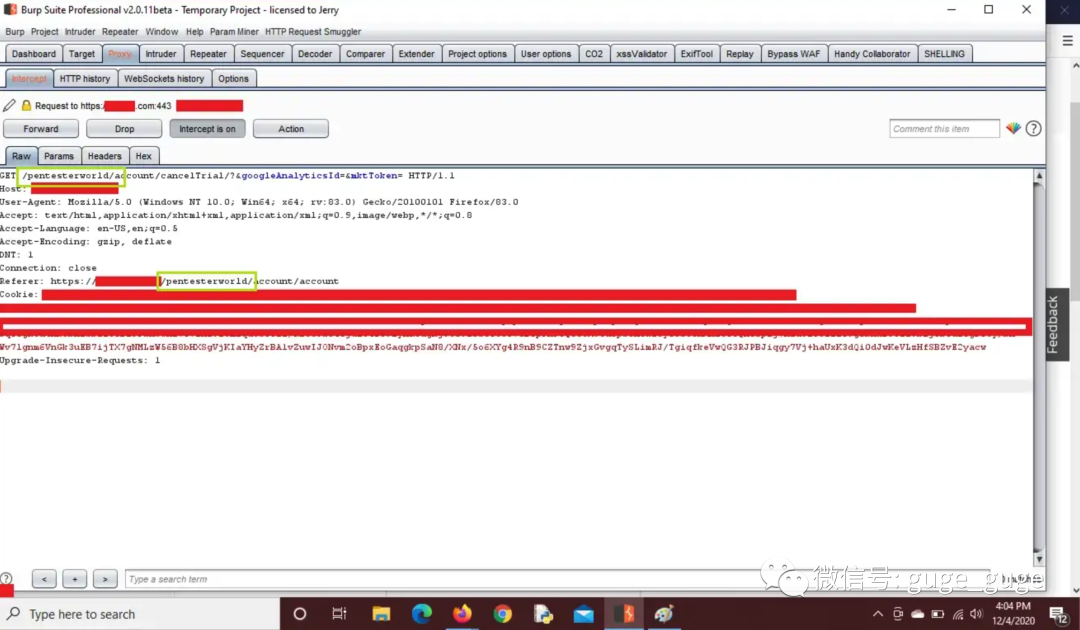
Task: Open the Window menu
Action: point(162,32)
